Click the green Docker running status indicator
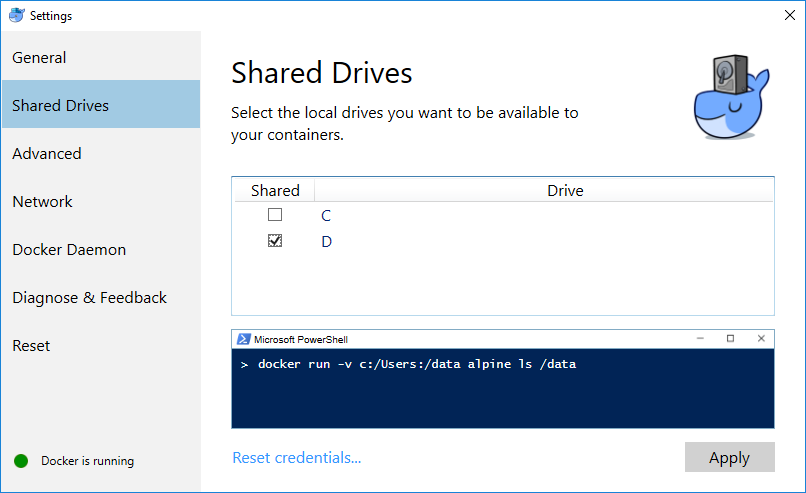The height and width of the screenshot is (493, 806). tap(21, 461)
